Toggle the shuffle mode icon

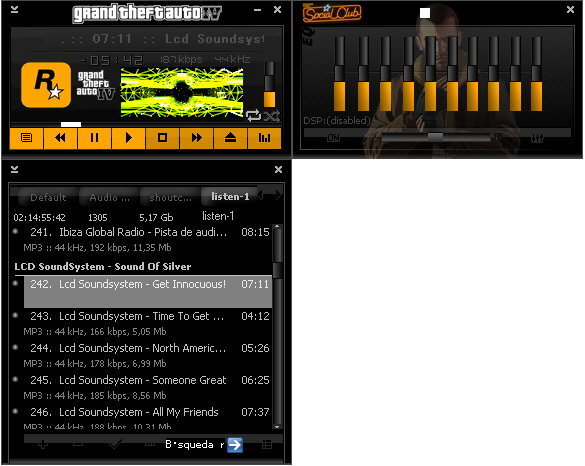pos(272,116)
